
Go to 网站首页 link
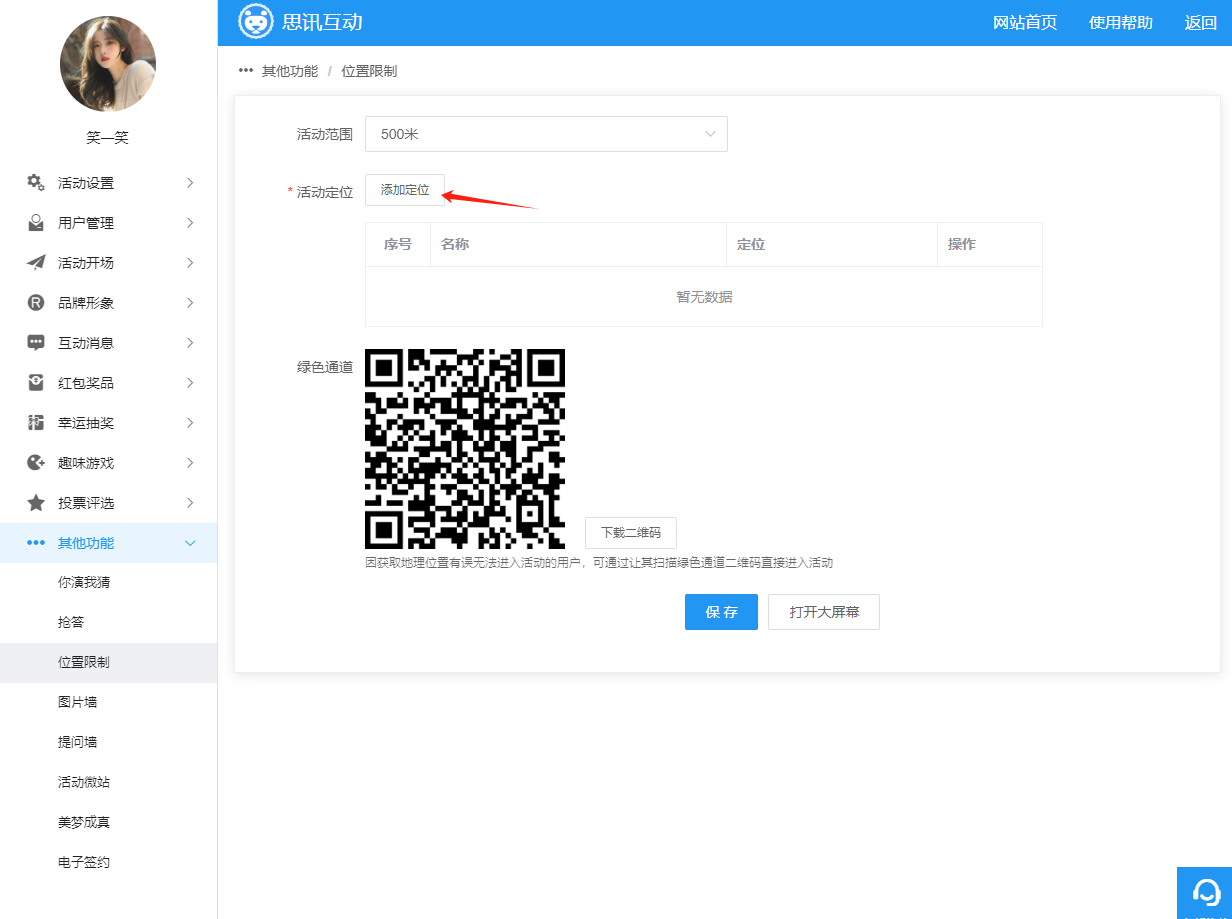pos(1025,23)
